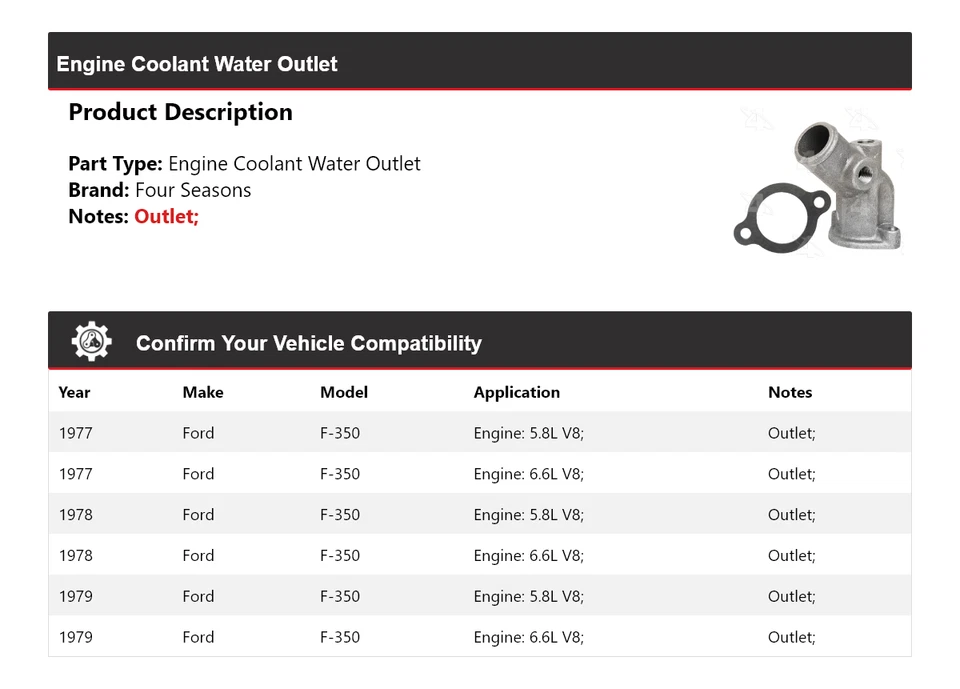960x689 pixels.
Task: Select the 1977 F-350 5.8L V8 row
Action: (x=479, y=433)
